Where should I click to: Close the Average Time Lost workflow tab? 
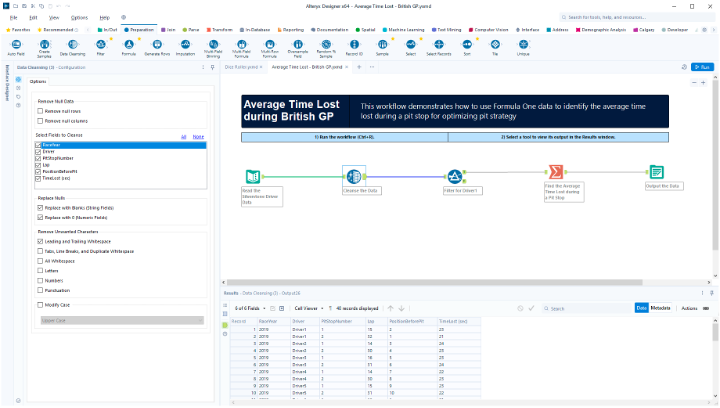pyautogui.click(x=347, y=67)
